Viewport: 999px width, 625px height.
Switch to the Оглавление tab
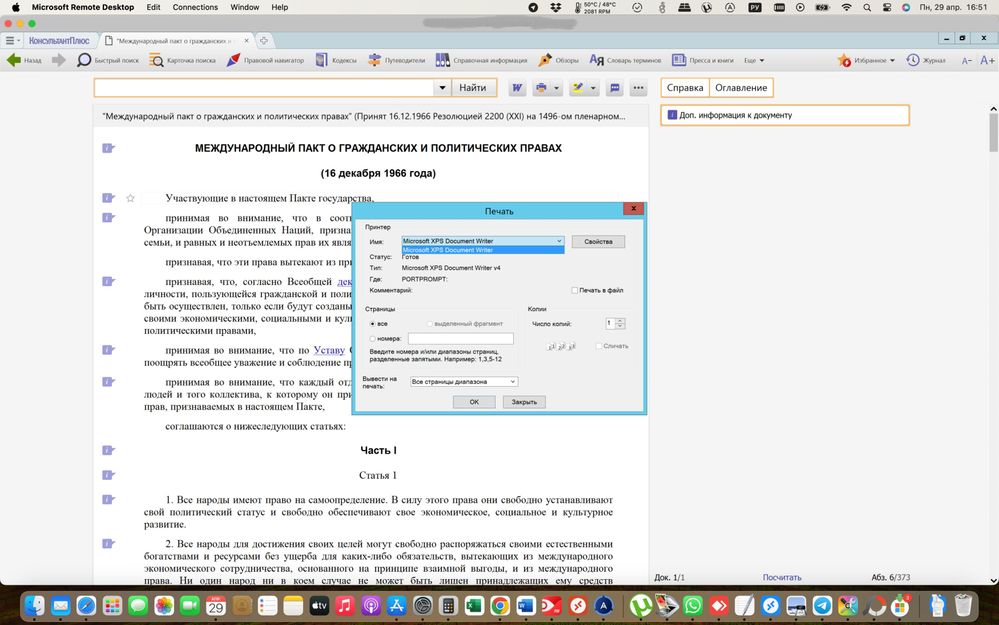741,88
